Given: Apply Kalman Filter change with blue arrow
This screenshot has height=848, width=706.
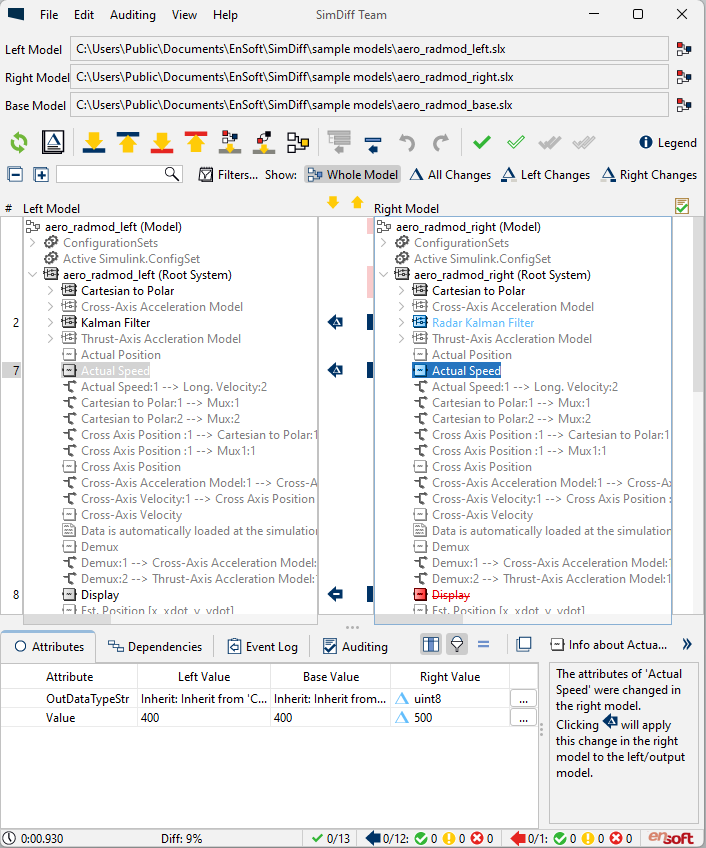Looking at the screenshot, I should click(335, 323).
